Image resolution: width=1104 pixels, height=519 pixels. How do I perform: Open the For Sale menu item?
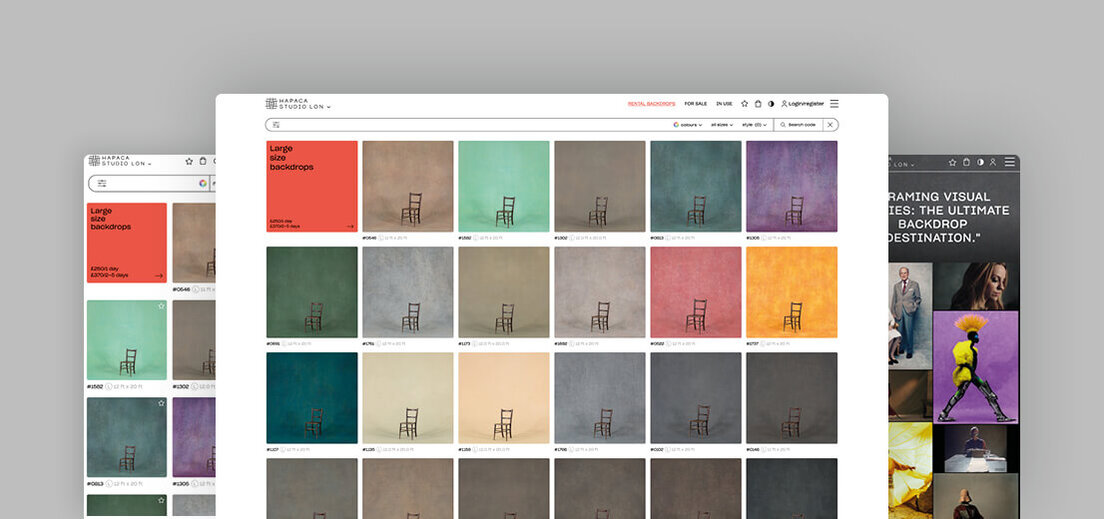point(695,104)
